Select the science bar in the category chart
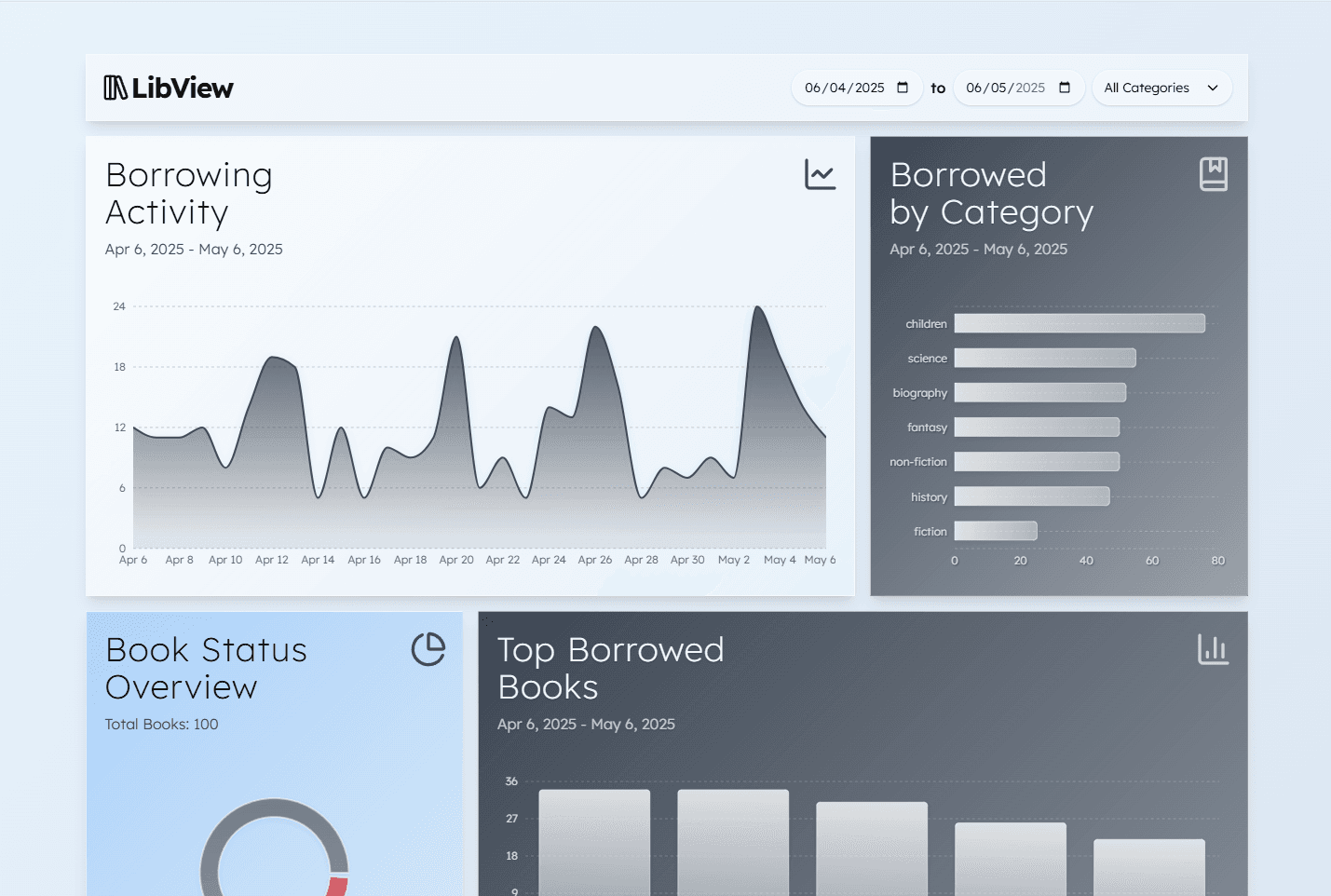 [x=1044, y=358]
